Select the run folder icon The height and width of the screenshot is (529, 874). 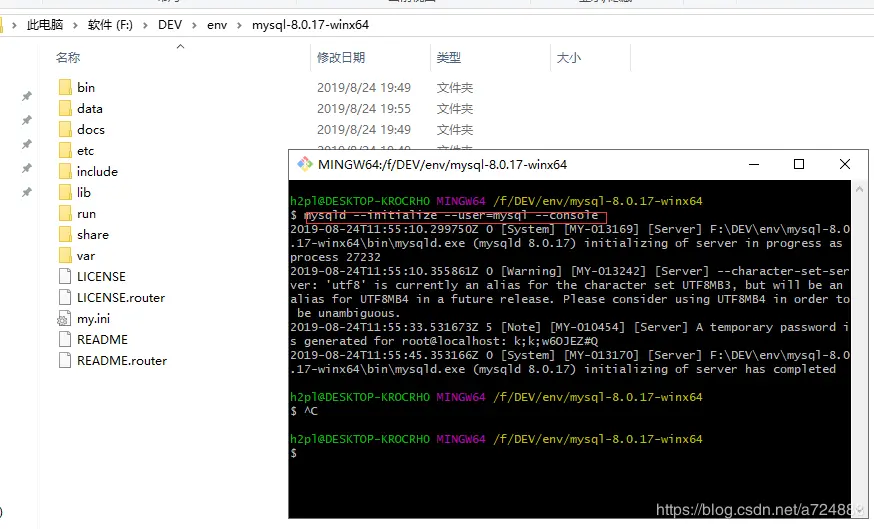(65, 213)
